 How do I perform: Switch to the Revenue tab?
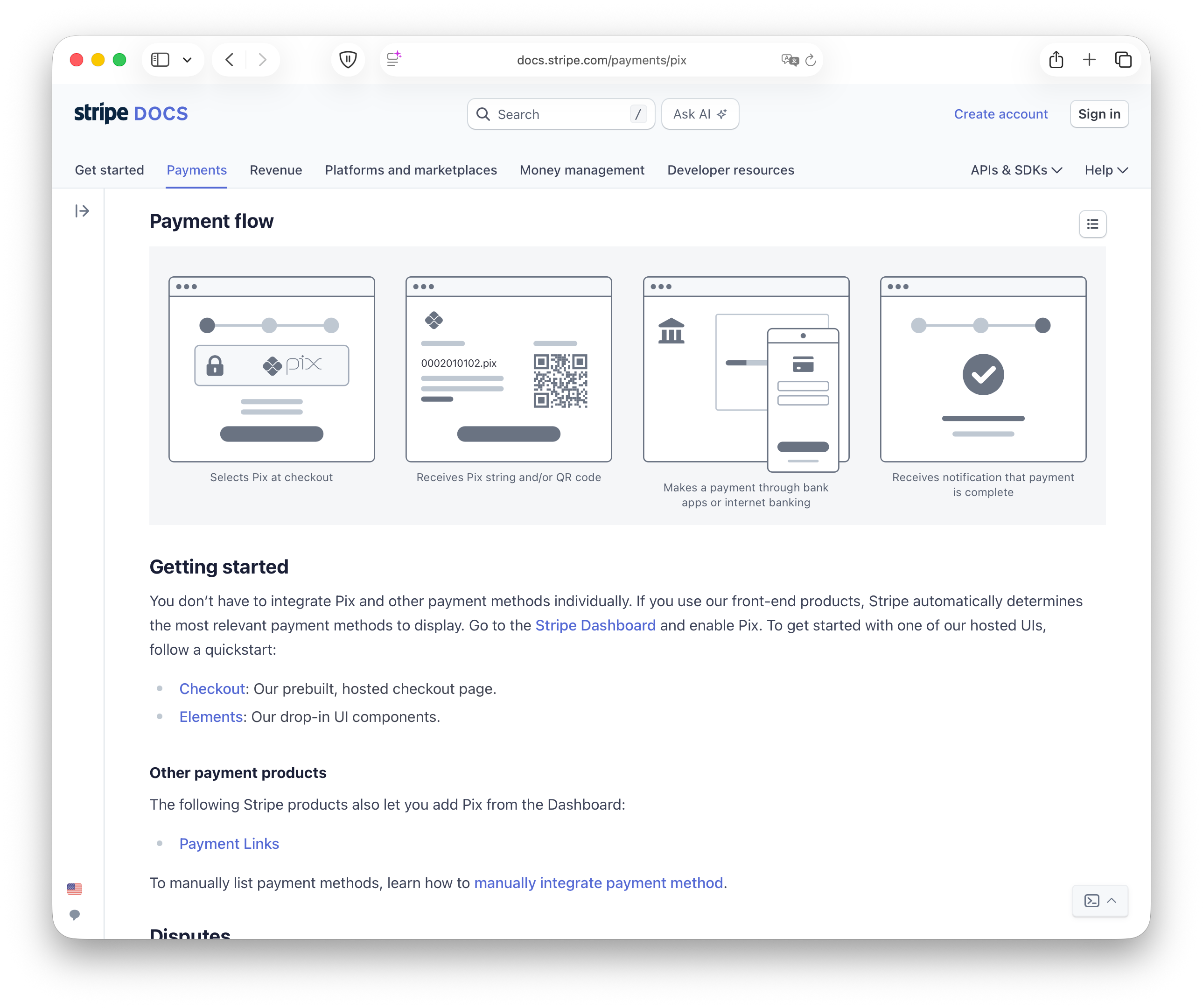(275, 170)
